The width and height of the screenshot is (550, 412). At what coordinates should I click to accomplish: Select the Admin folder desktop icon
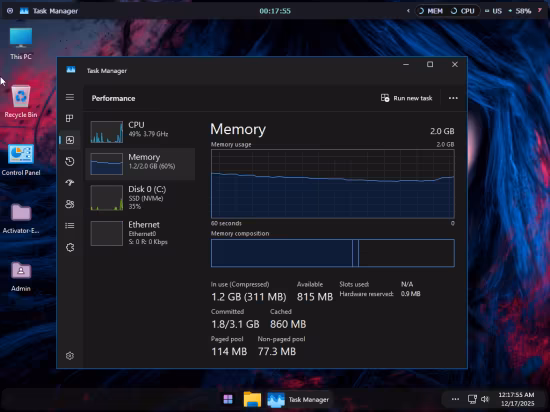pyautogui.click(x=21, y=276)
